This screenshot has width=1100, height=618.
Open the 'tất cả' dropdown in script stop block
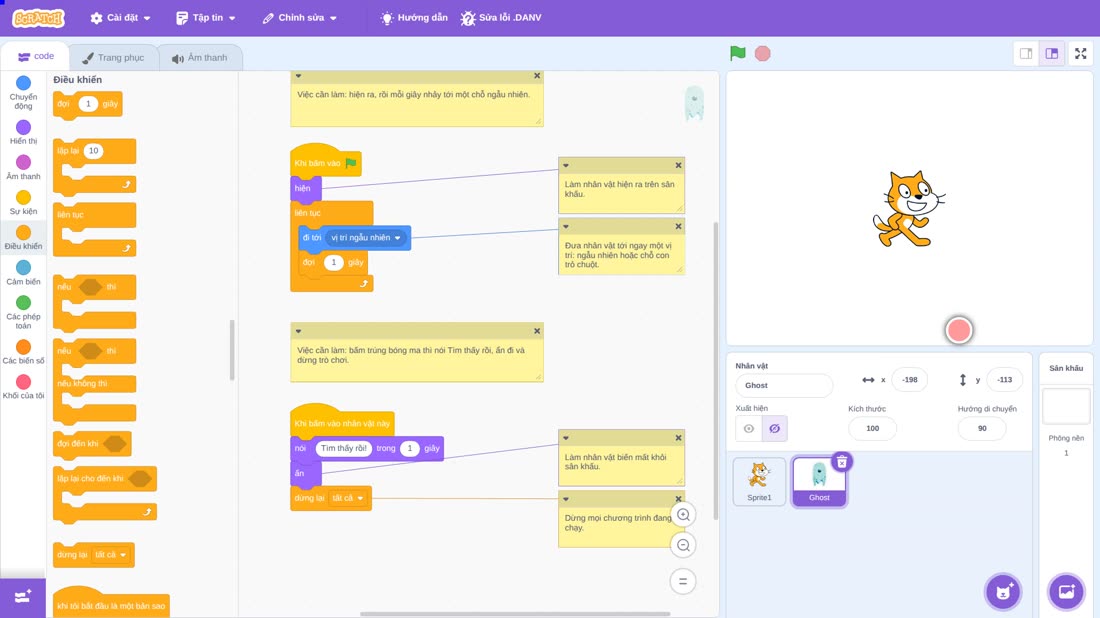point(348,498)
